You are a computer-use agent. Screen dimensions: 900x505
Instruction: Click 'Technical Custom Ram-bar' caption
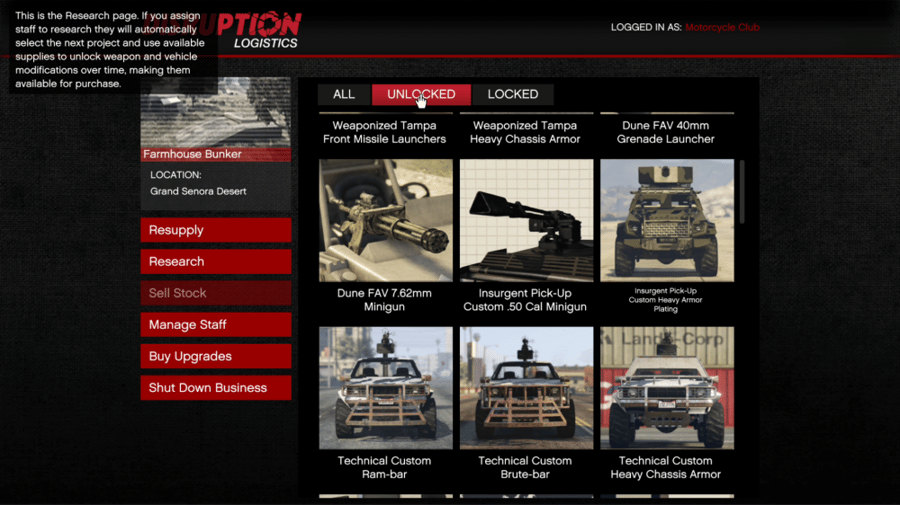[x=385, y=468]
